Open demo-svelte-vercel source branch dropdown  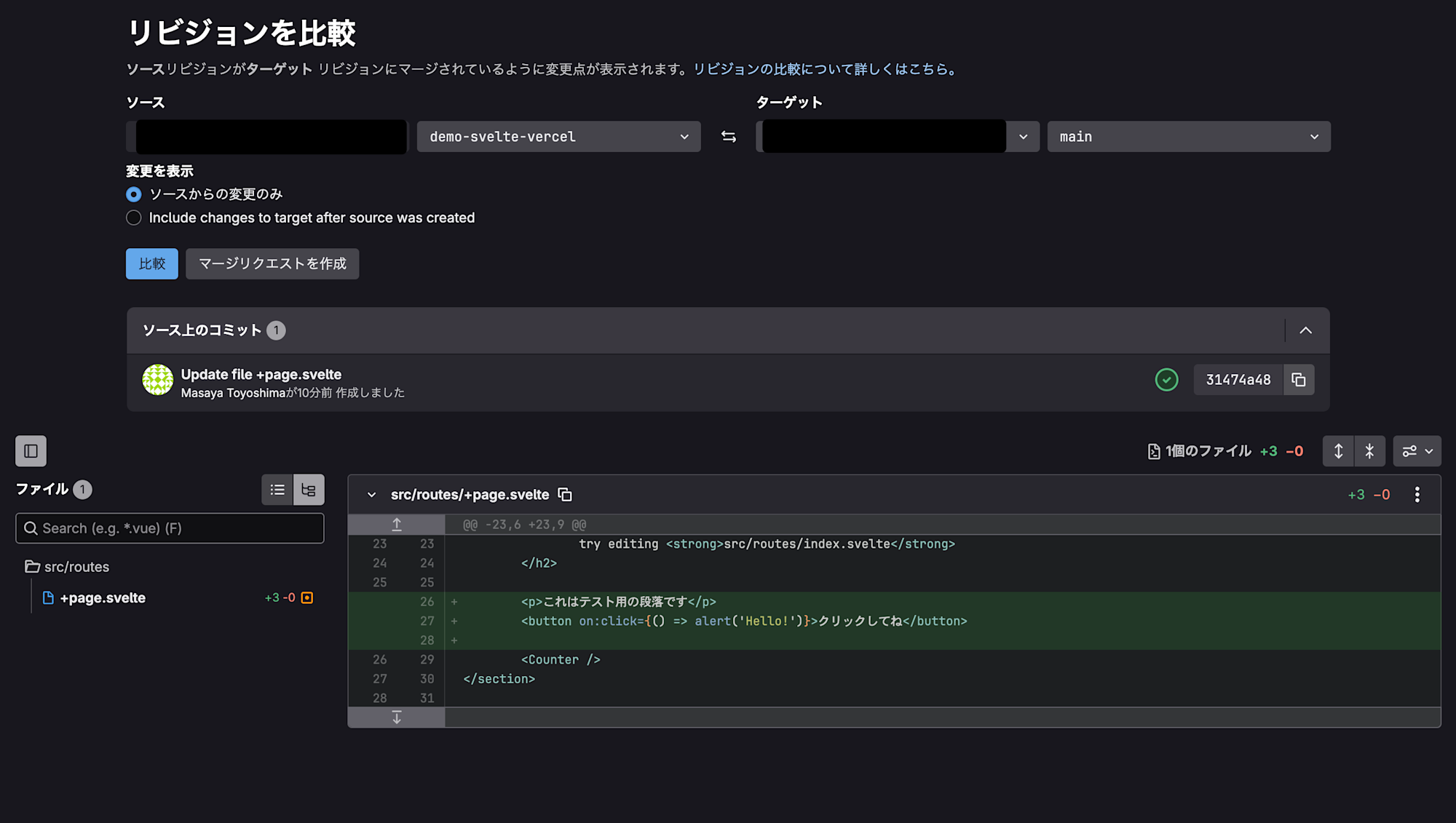pos(558,137)
